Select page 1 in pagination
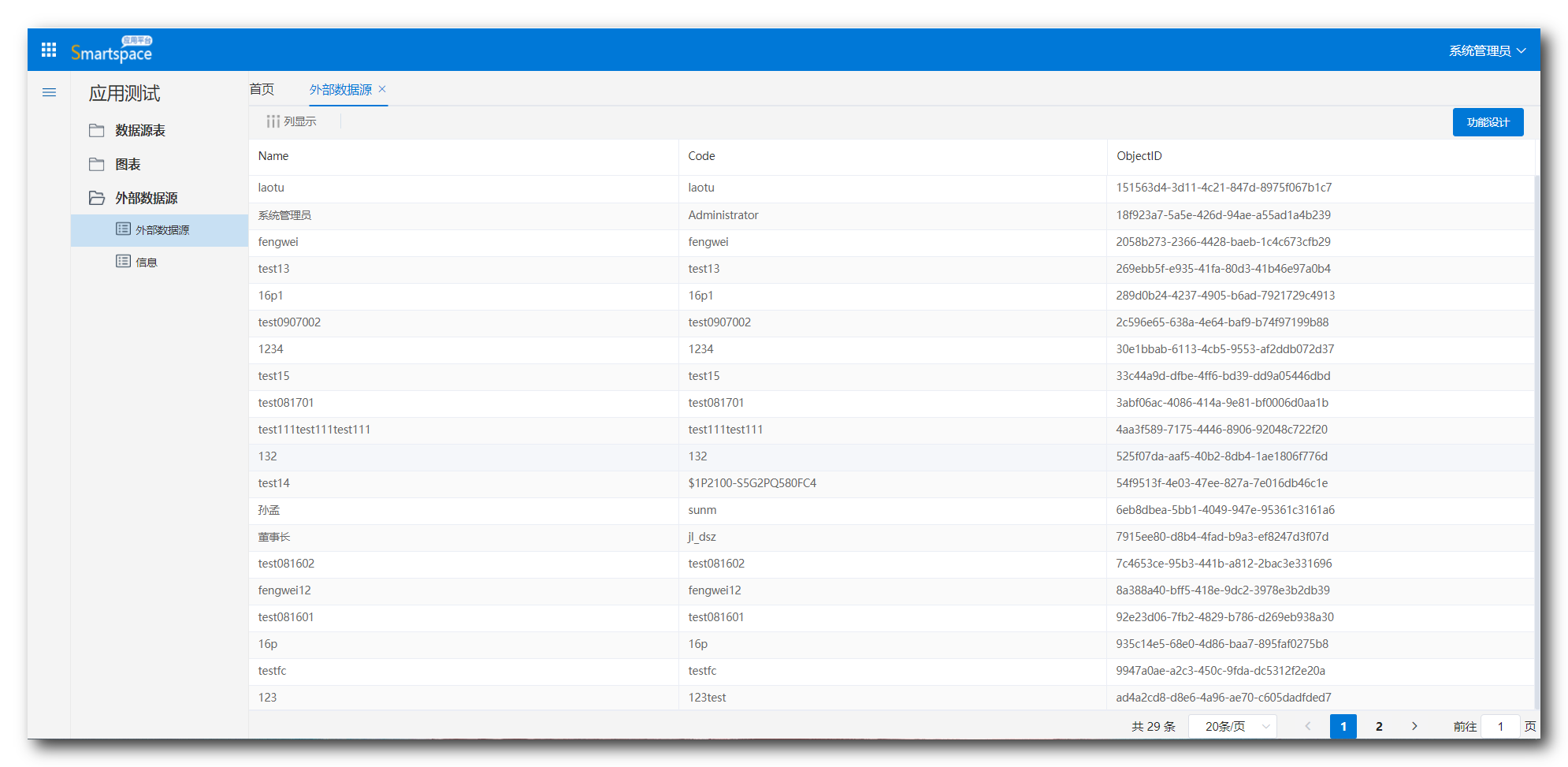The width and height of the screenshot is (1568, 767). 1343,726
